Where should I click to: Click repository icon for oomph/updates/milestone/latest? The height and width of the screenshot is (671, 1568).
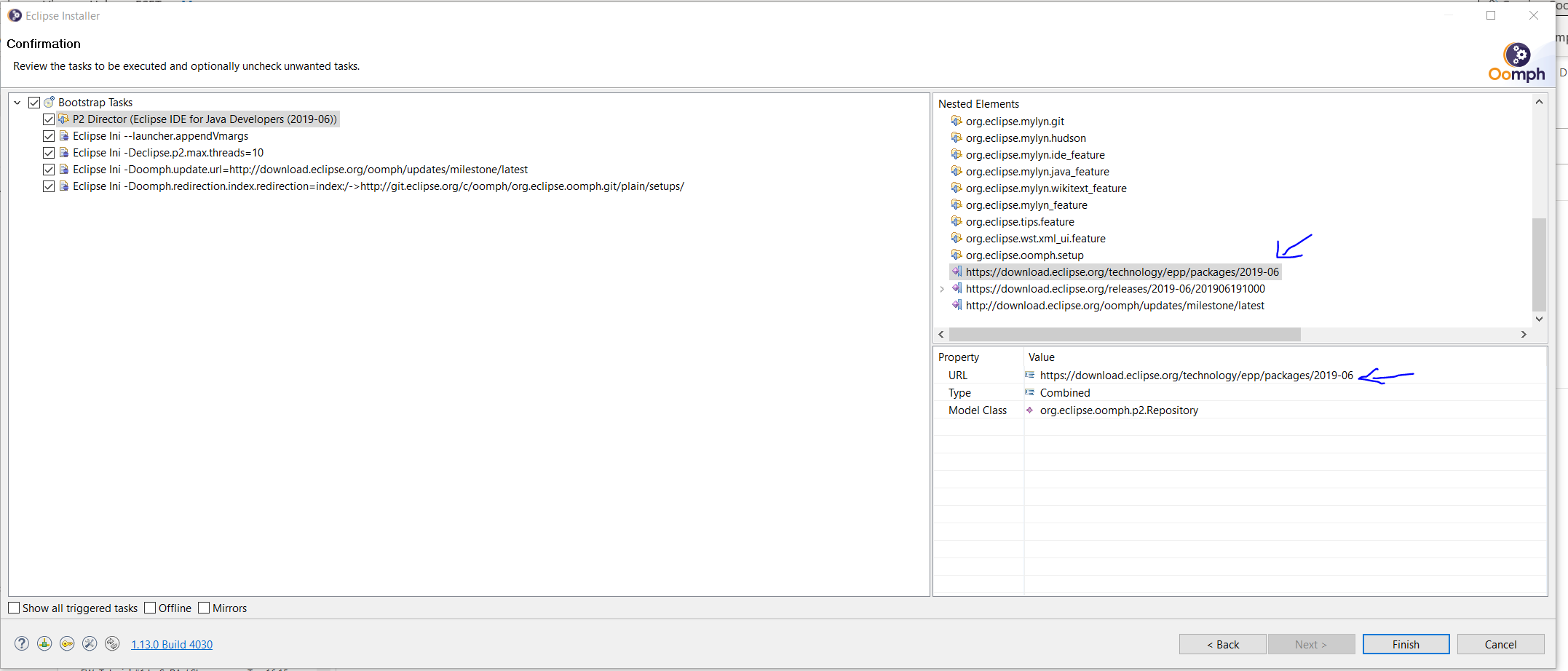[957, 305]
